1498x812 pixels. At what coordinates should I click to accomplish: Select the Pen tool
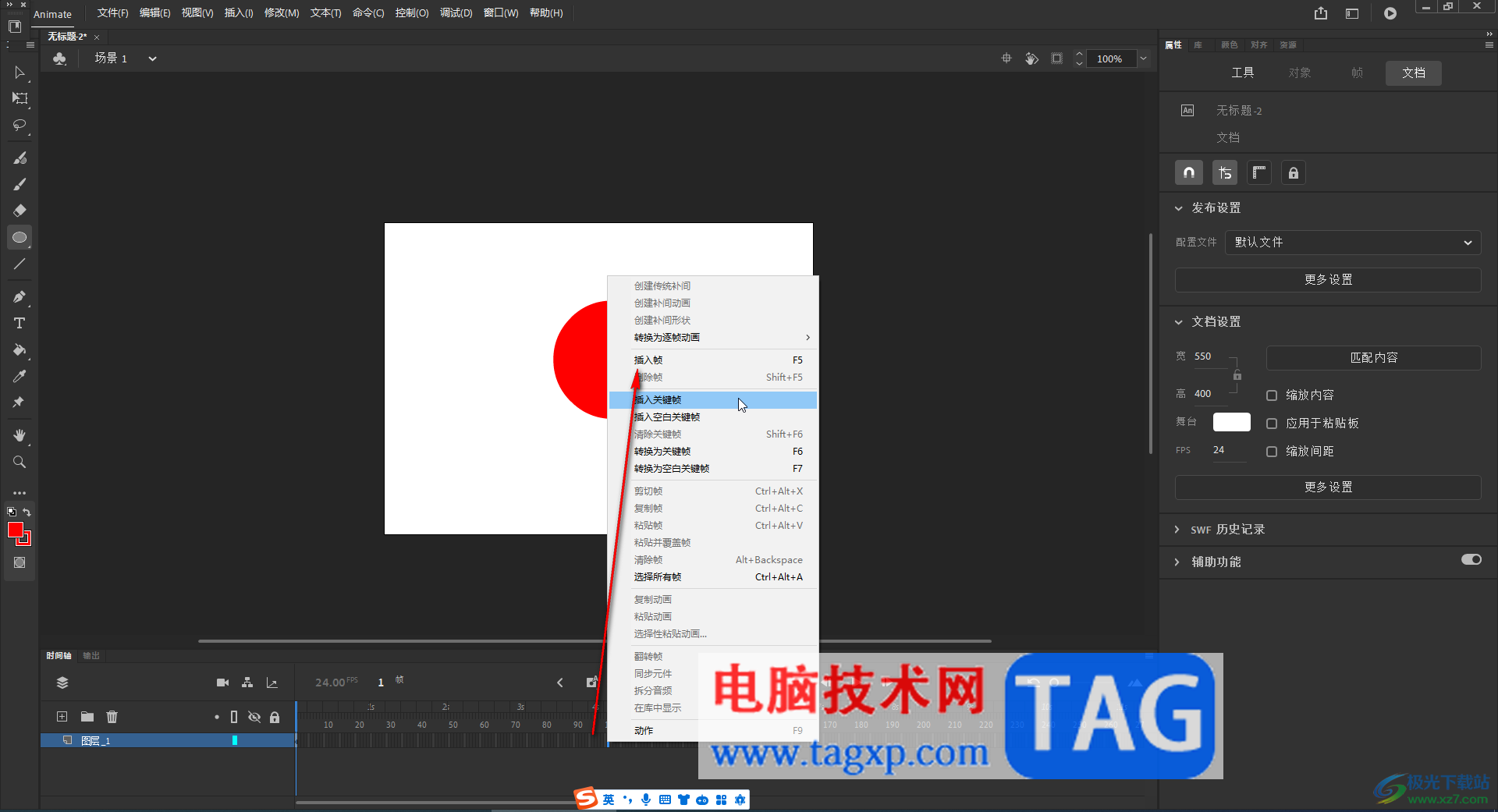tap(20, 296)
